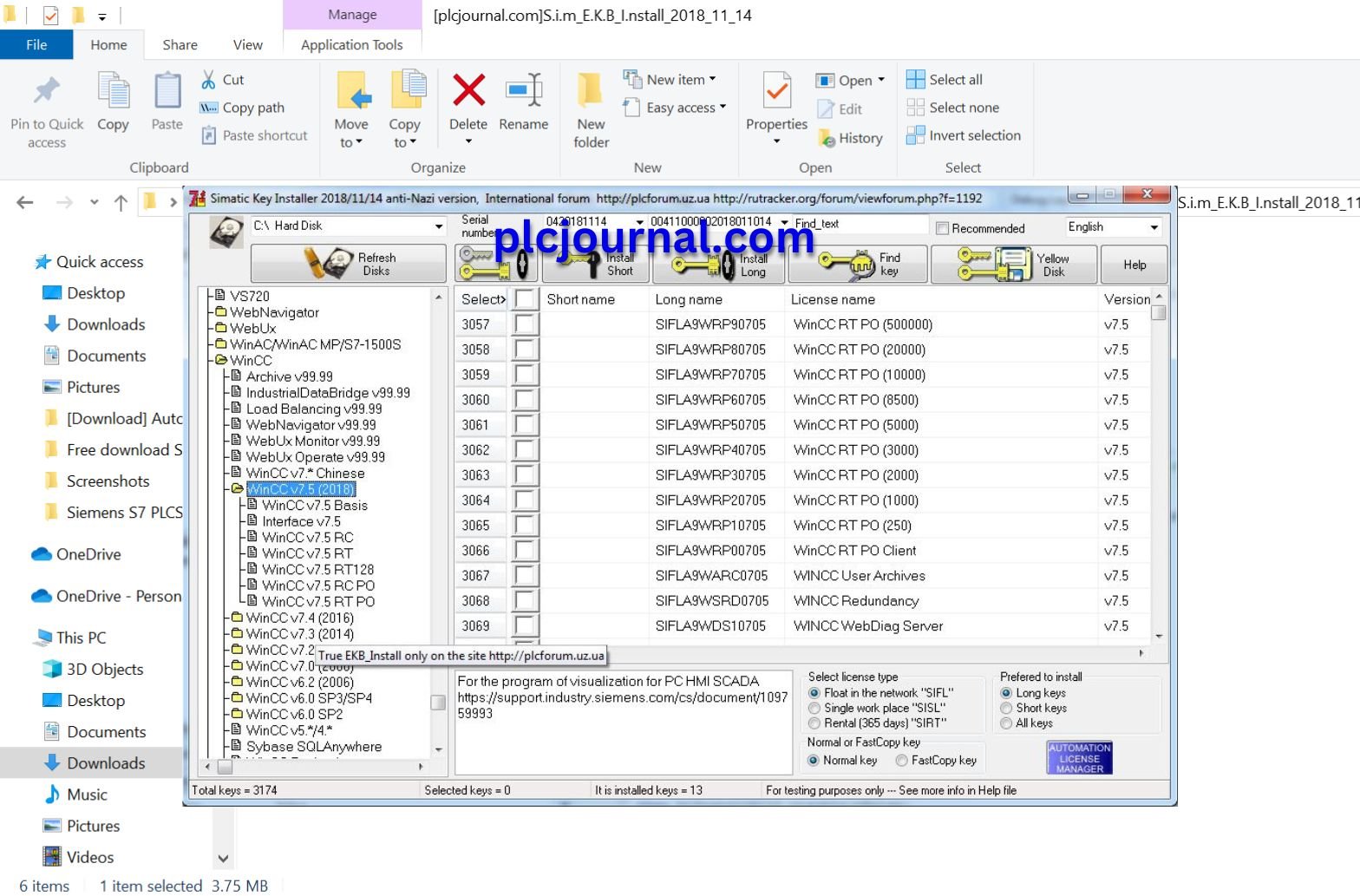Viewport: 1360px width, 896px height.
Task: Select WinCC v7.5 Basis tree item
Action: tap(314, 506)
